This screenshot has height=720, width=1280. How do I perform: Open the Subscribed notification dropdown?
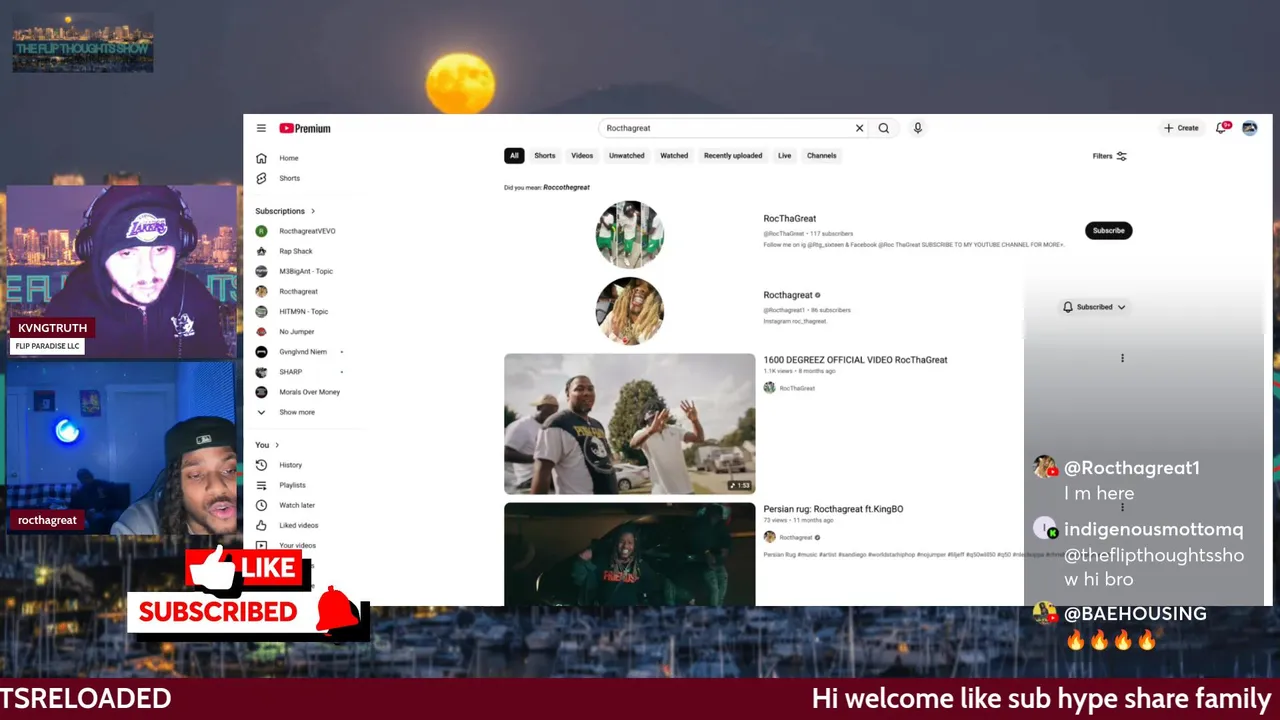point(1094,307)
